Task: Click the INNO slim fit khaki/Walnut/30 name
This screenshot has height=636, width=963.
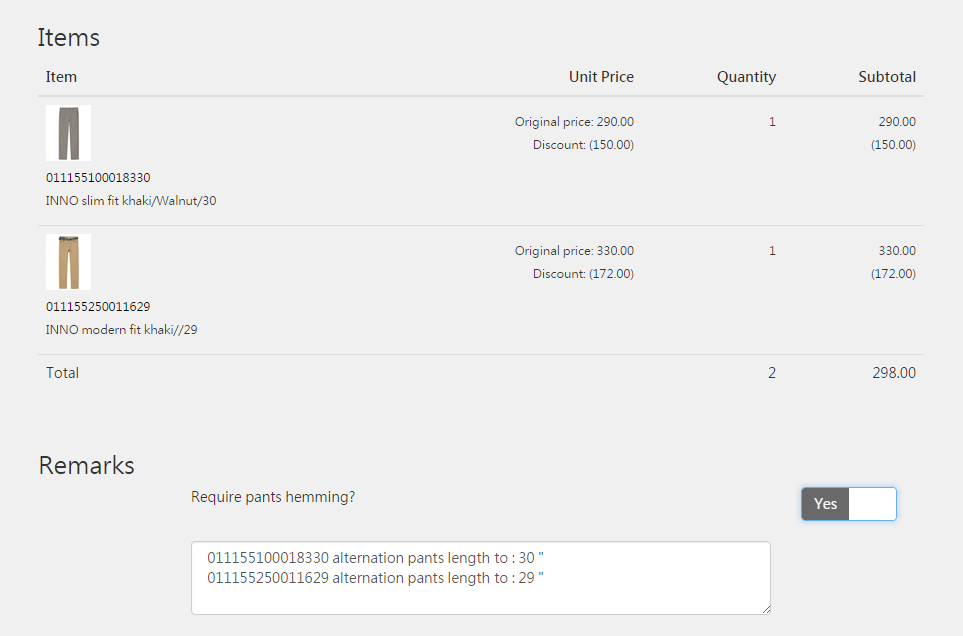Action: click(131, 201)
